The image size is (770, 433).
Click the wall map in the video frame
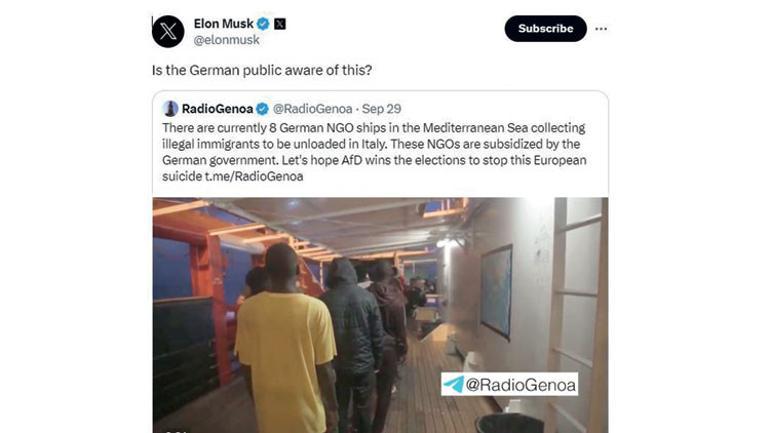(x=496, y=292)
